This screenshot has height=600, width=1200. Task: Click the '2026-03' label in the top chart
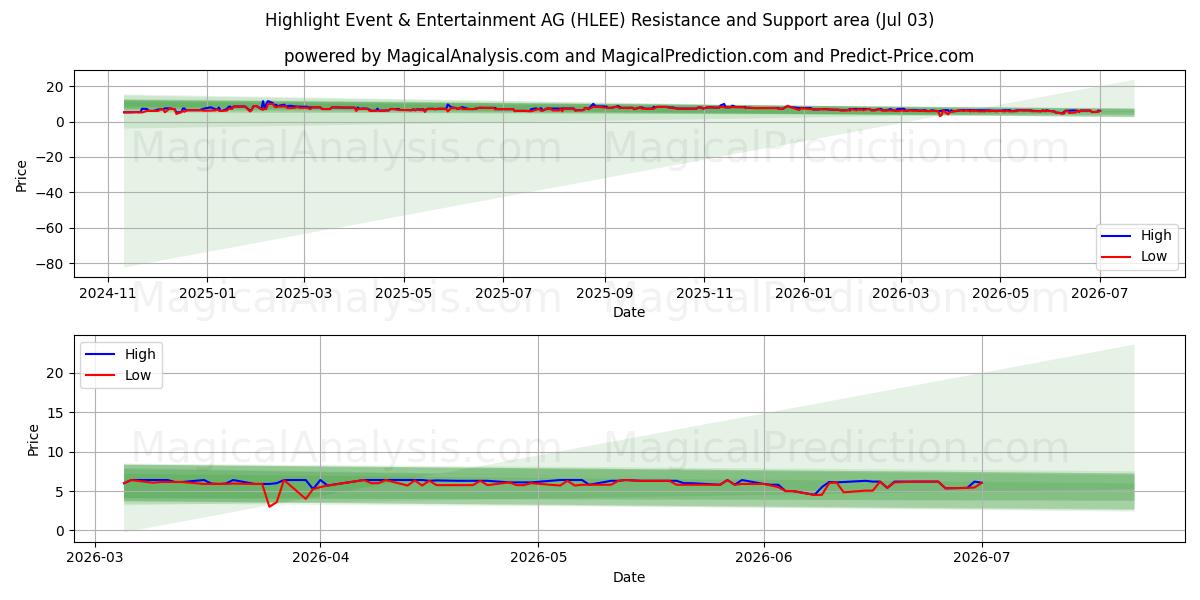pos(900,294)
